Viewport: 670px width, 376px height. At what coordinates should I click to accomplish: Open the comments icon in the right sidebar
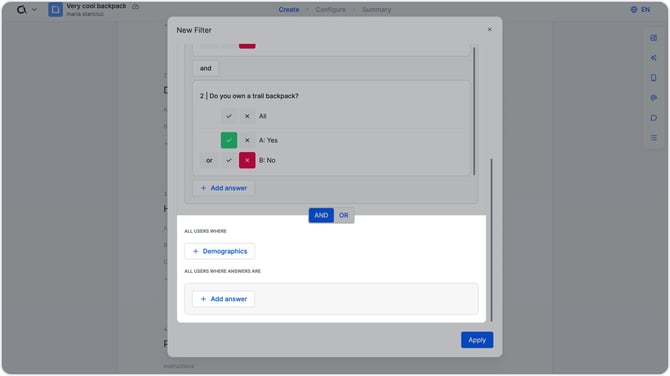tap(653, 118)
